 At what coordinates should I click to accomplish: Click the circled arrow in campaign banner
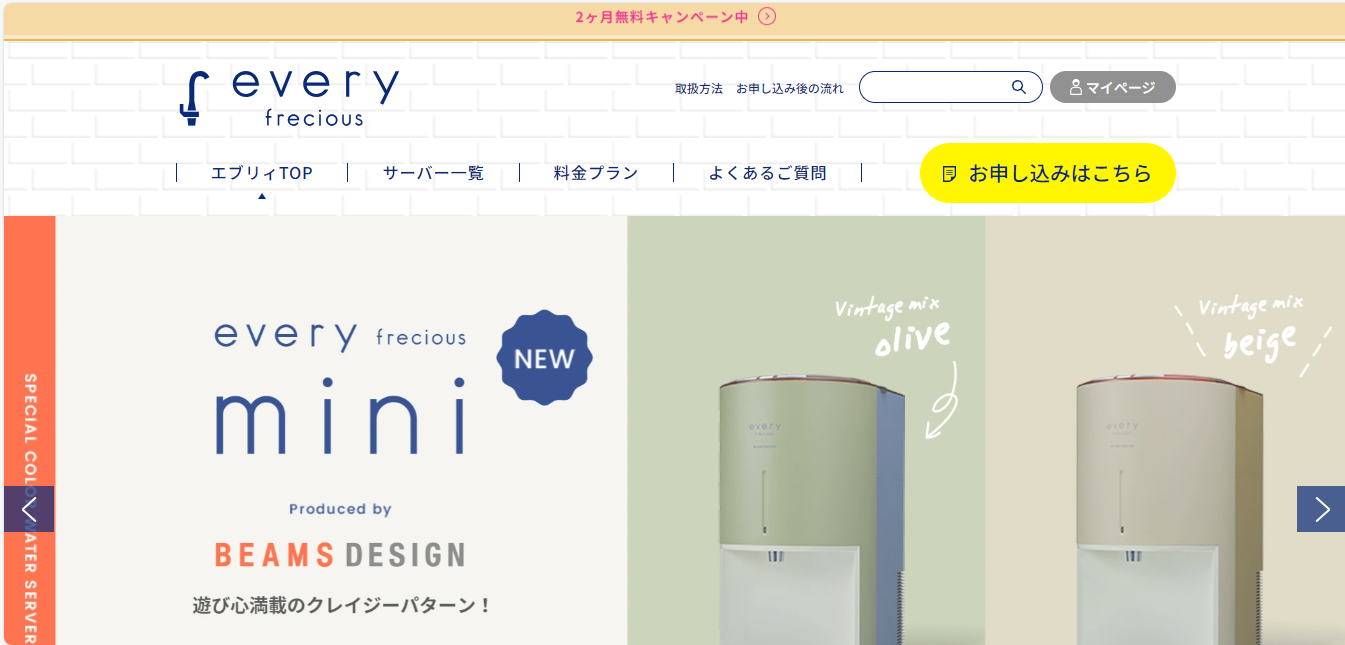(x=767, y=16)
